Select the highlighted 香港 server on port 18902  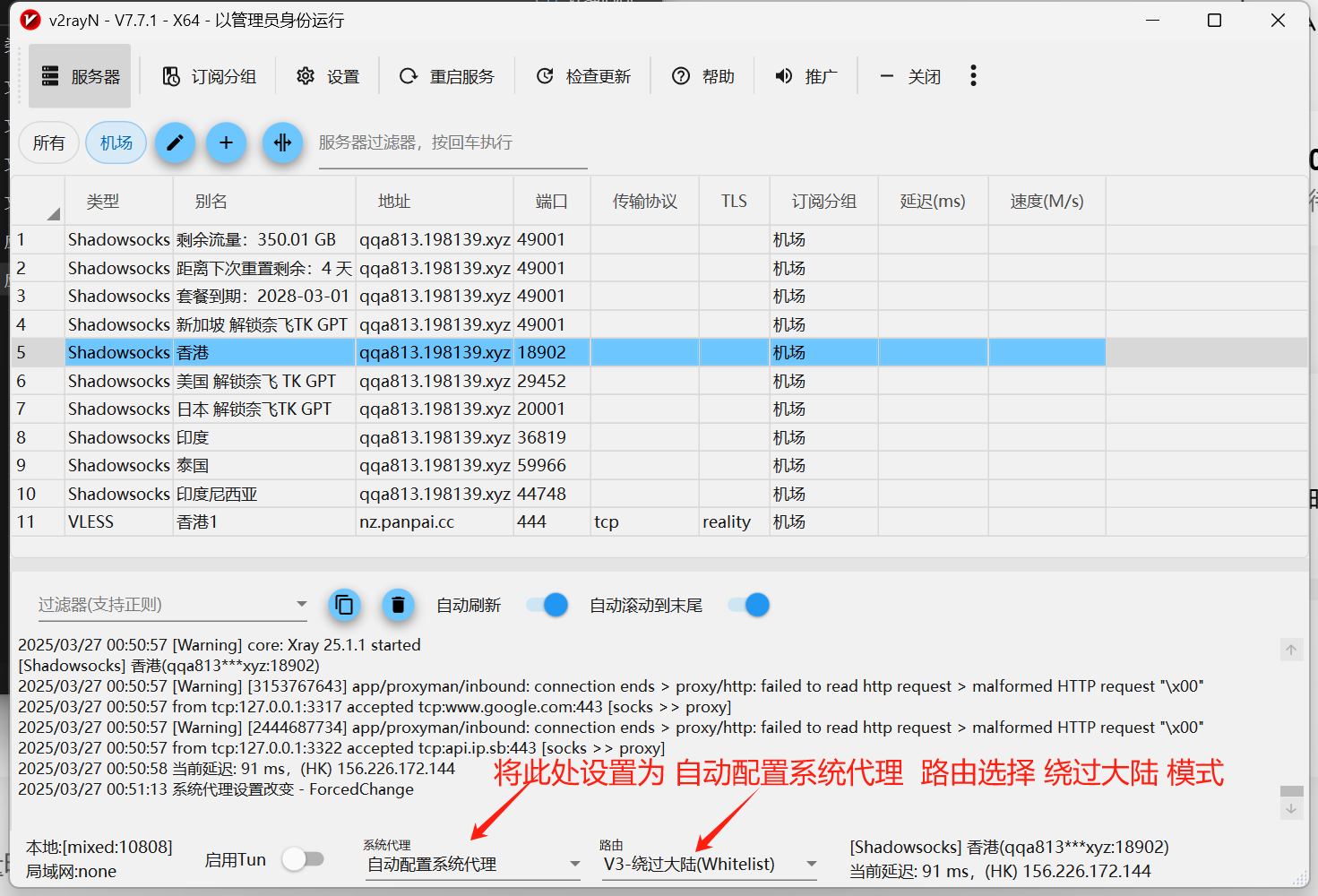pos(558,352)
